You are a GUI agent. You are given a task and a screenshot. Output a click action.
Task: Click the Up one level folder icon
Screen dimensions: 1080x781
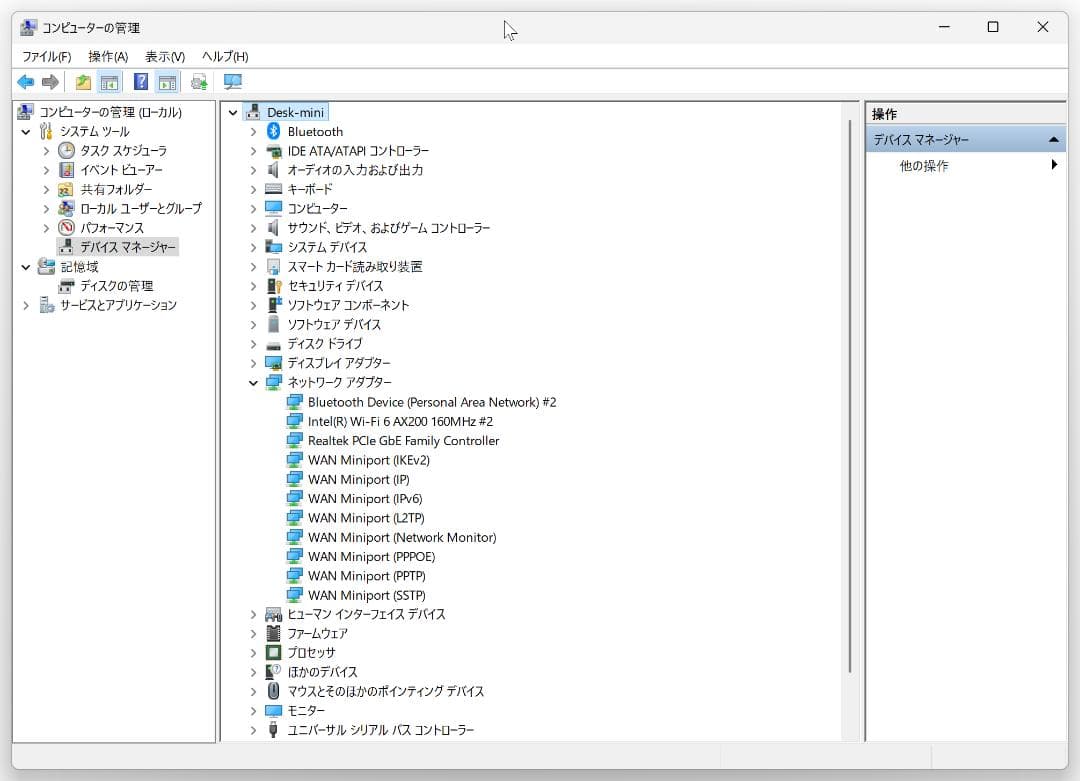[x=83, y=82]
